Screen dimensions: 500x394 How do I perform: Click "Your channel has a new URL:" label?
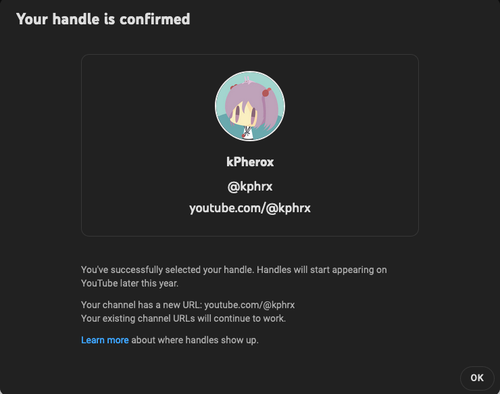(141, 305)
